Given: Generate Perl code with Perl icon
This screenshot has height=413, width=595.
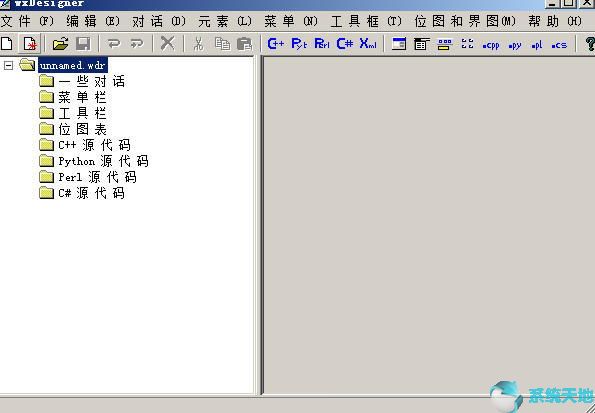Looking at the screenshot, I should click(322, 44).
